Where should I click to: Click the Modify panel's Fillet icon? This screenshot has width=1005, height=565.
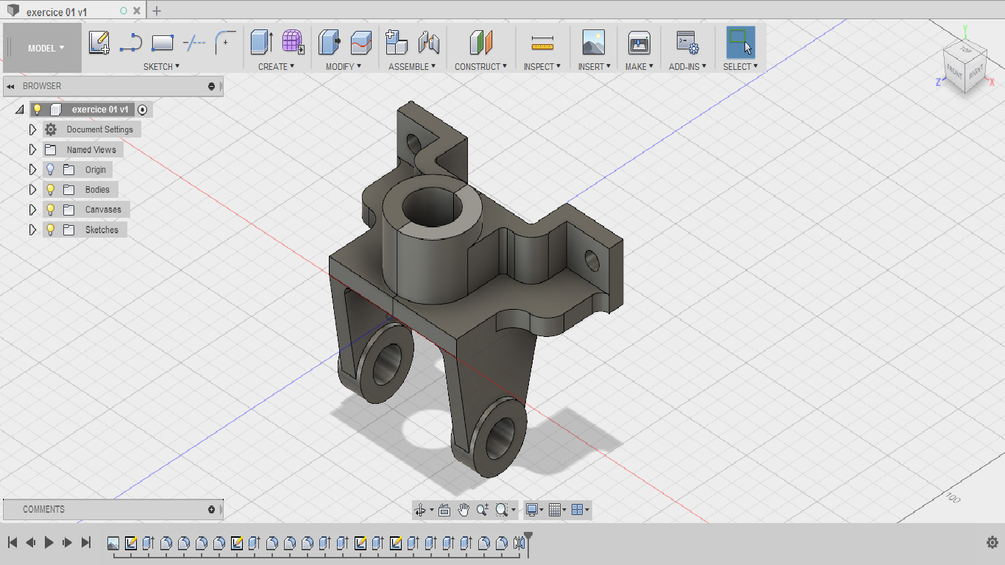click(x=361, y=43)
